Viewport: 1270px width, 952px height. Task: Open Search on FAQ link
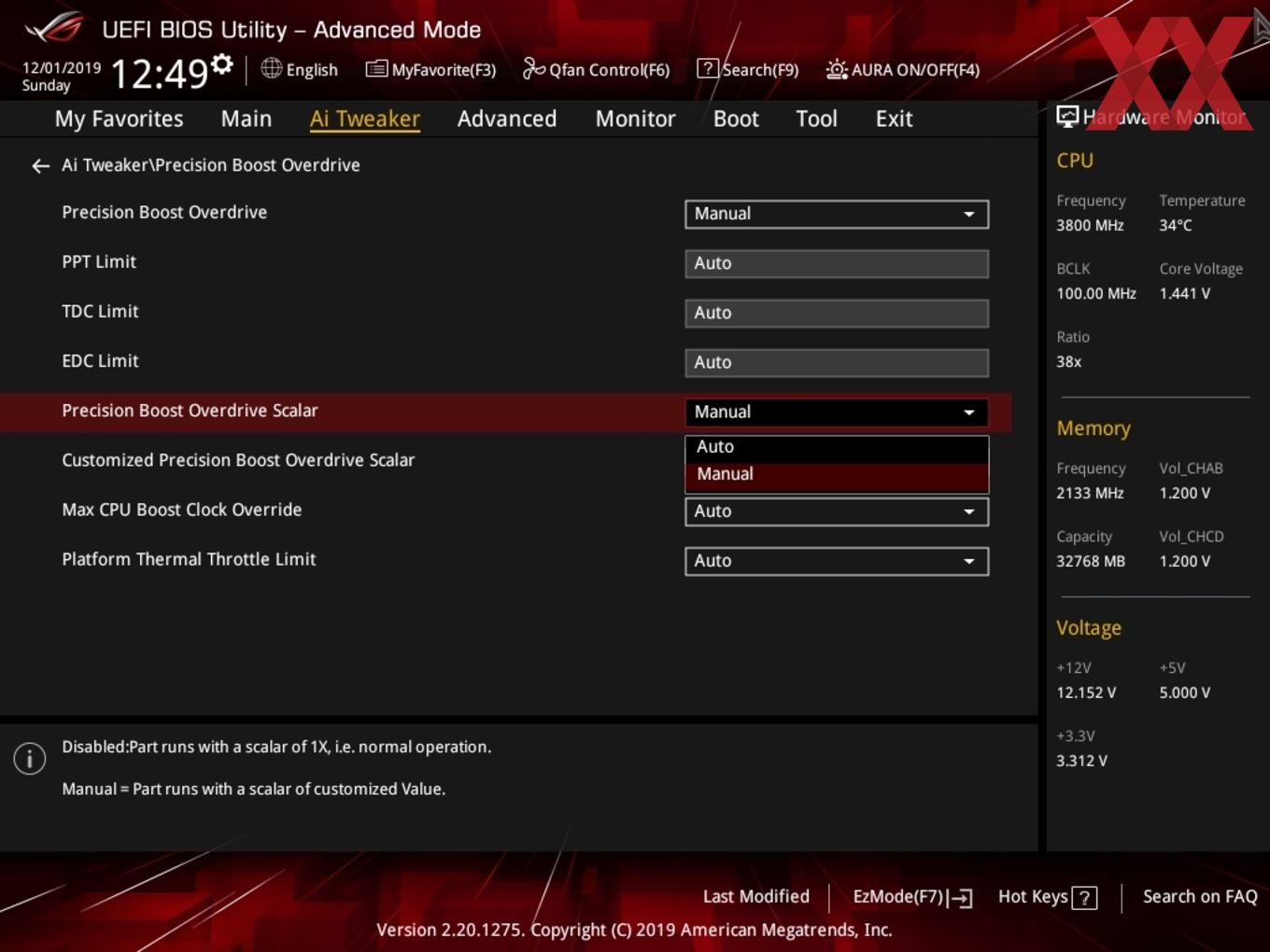1200,897
